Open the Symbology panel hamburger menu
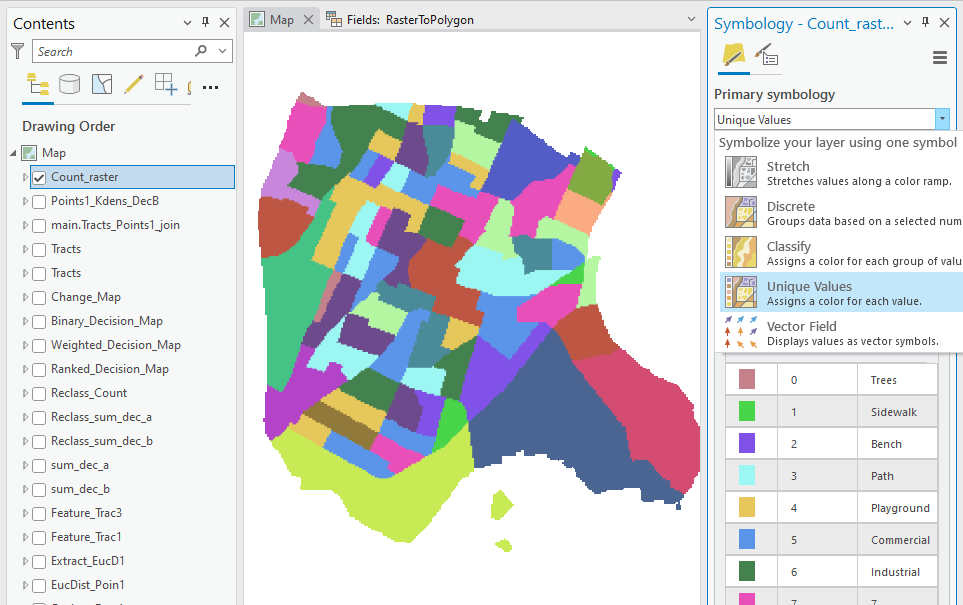Viewport: 963px width, 605px height. tap(939, 57)
